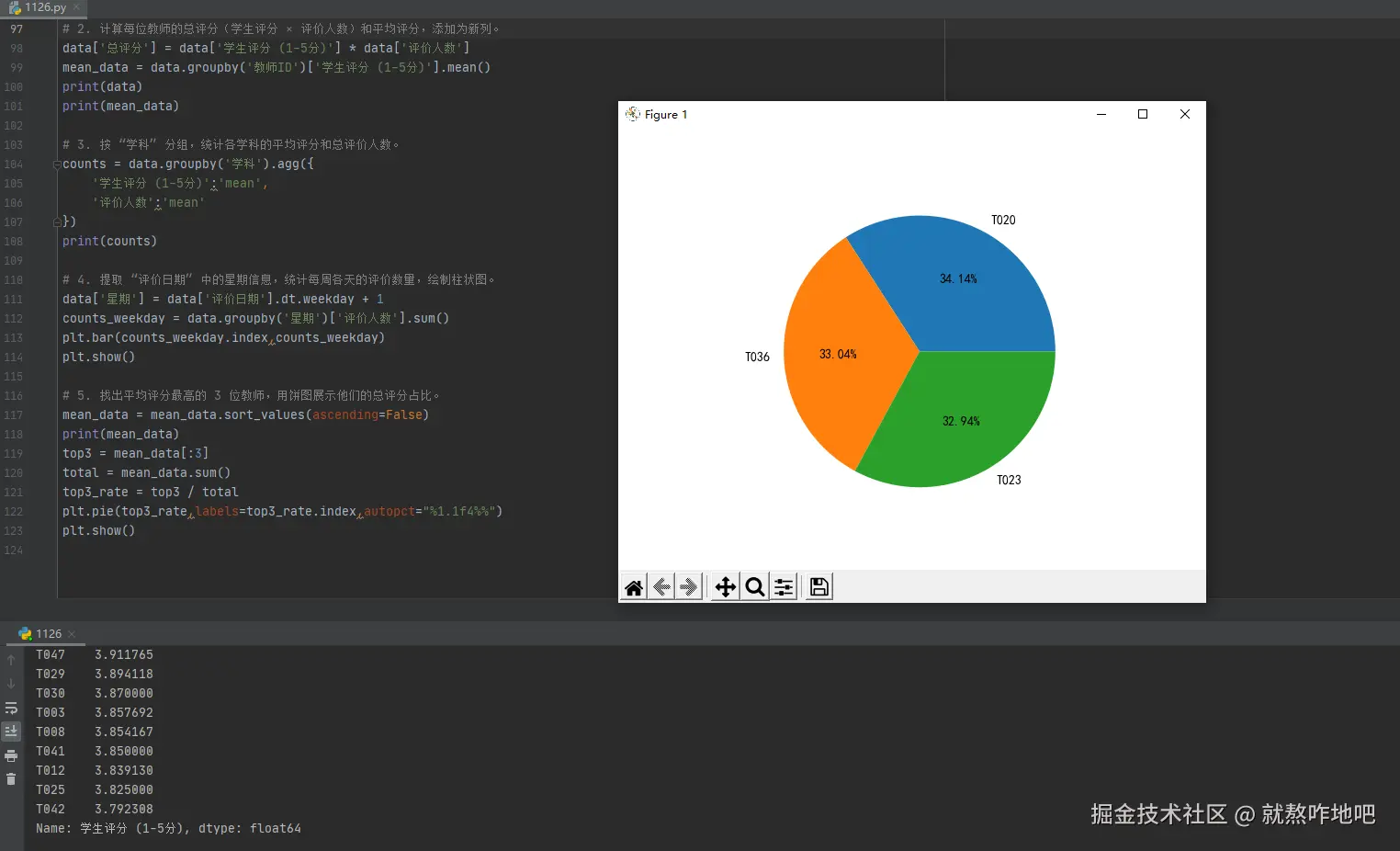Image resolution: width=1400 pixels, height=851 pixels.
Task: Click print(counts) on line 108
Action: [109, 242]
